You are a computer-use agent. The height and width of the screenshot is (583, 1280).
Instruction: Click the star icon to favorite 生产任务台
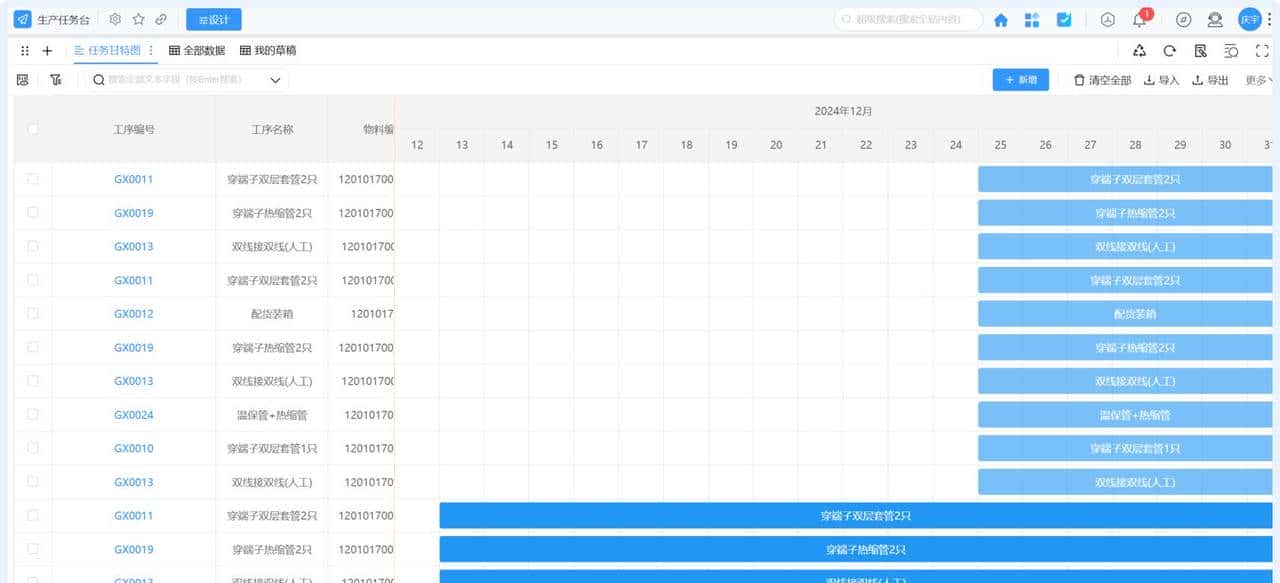pyautogui.click(x=139, y=19)
